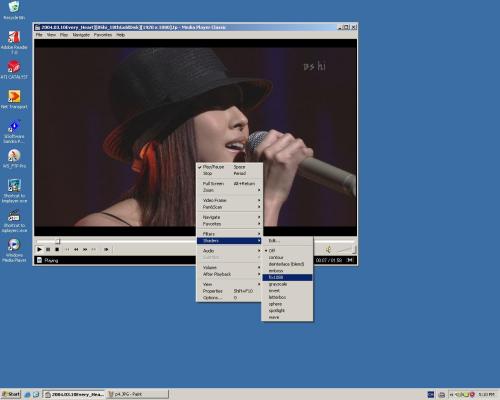Click the increase rate fast-forward button
The height and width of the screenshot is (400, 500).
tap(85, 249)
